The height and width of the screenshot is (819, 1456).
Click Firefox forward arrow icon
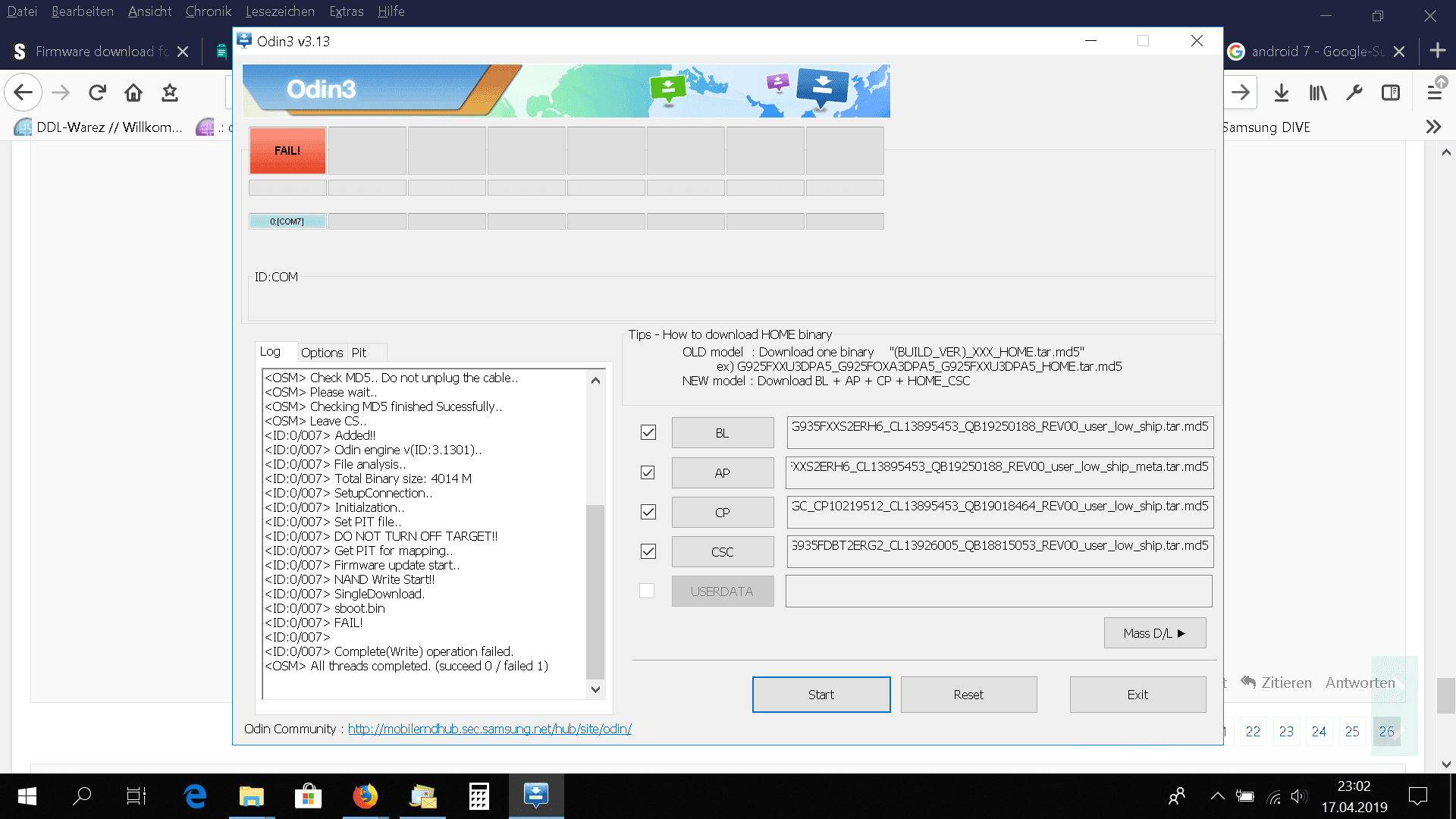[x=61, y=93]
